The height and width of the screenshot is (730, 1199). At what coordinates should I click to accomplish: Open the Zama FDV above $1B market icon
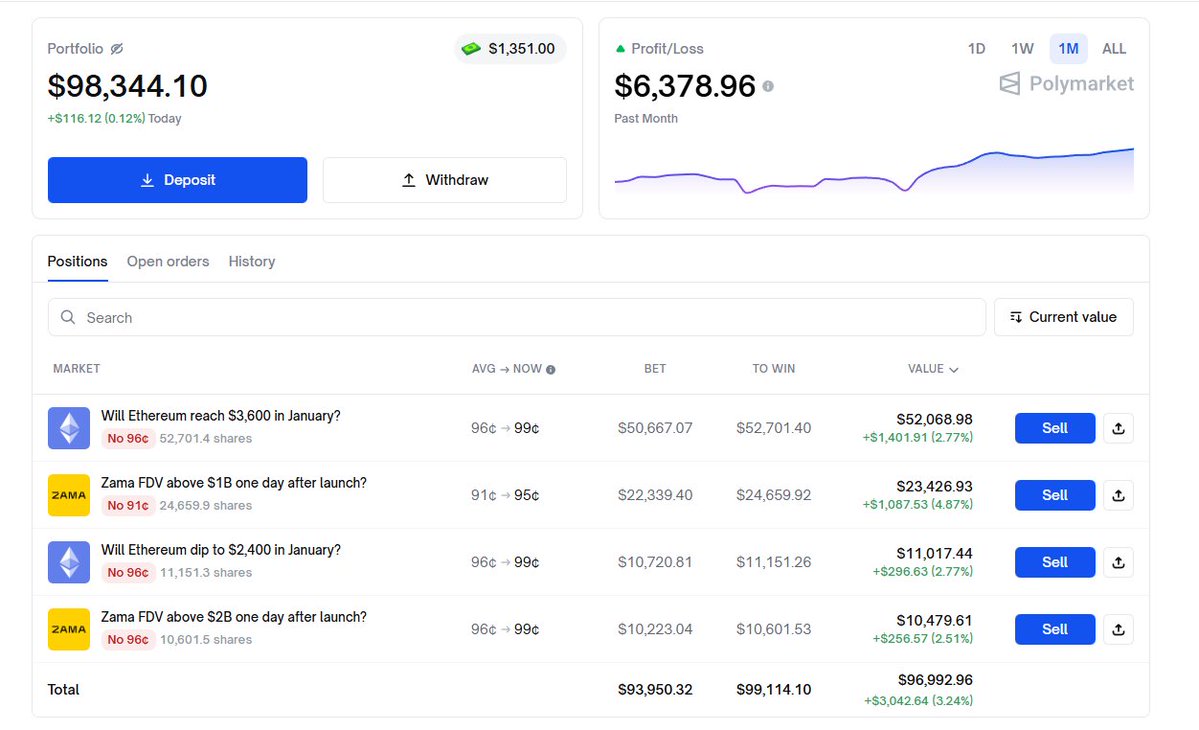[69, 495]
